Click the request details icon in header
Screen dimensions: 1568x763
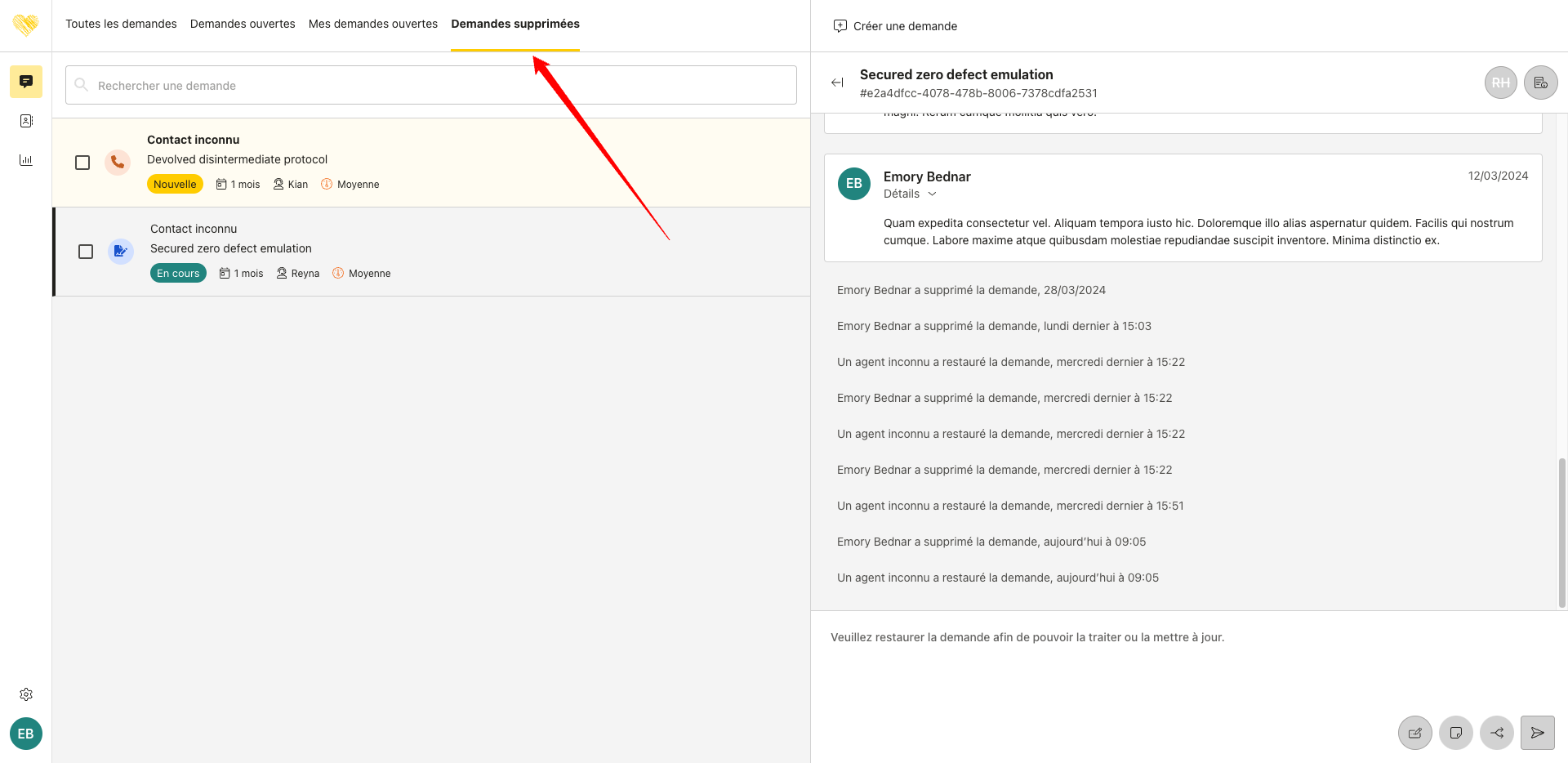click(x=1540, y=83)
